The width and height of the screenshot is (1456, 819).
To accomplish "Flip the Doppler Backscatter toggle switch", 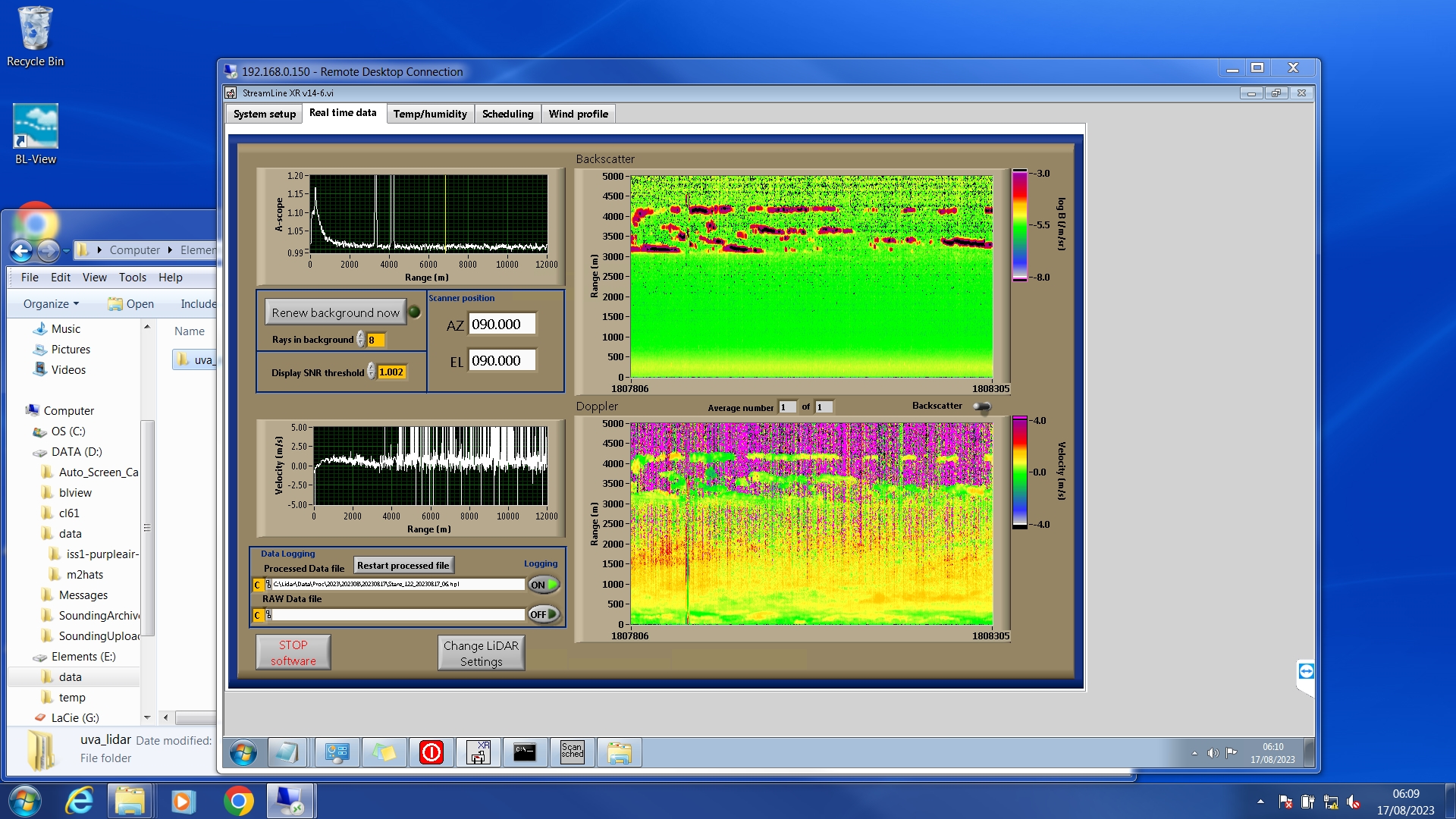I will tap(982, 406).
